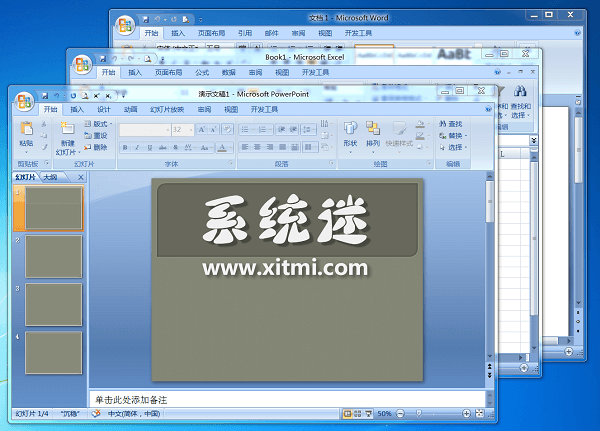Reset slide with the 重设 button
This screenshot has height=431, width=600.
coord(96,136)
